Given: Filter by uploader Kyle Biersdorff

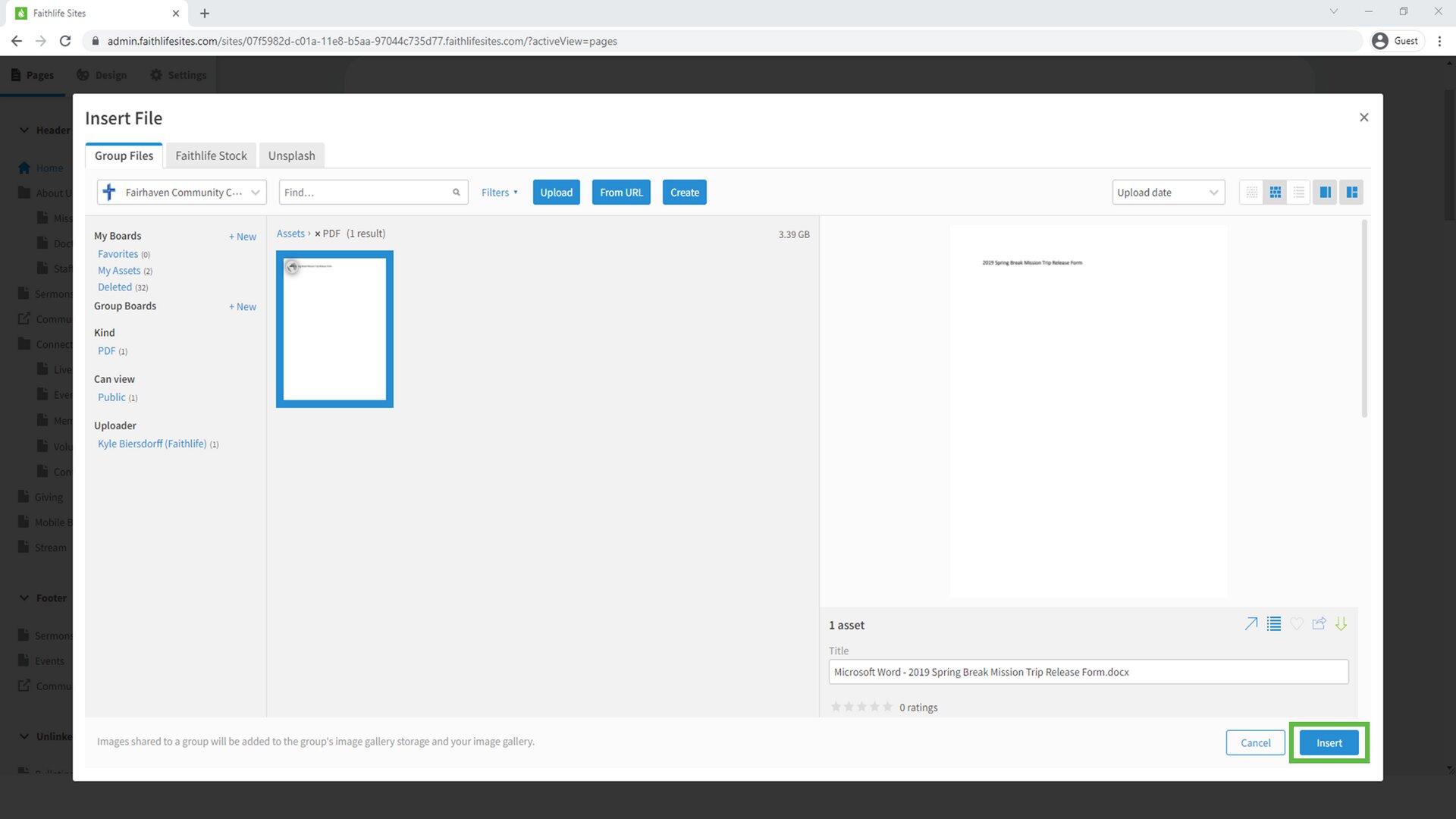Looking at the screenshot, I should (x=152, y=444).
